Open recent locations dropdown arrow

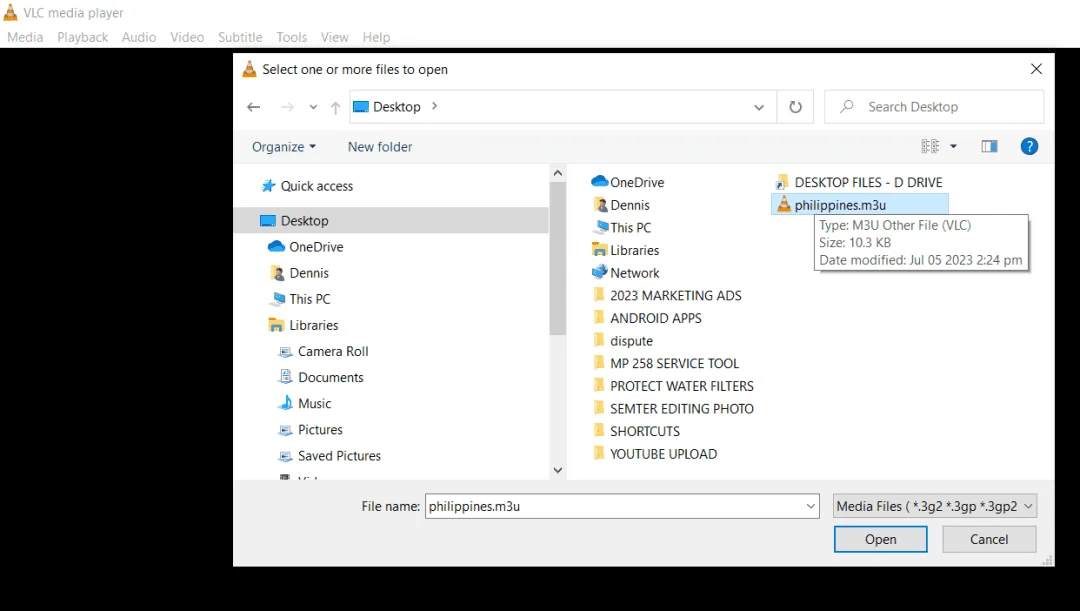(313, 107)
